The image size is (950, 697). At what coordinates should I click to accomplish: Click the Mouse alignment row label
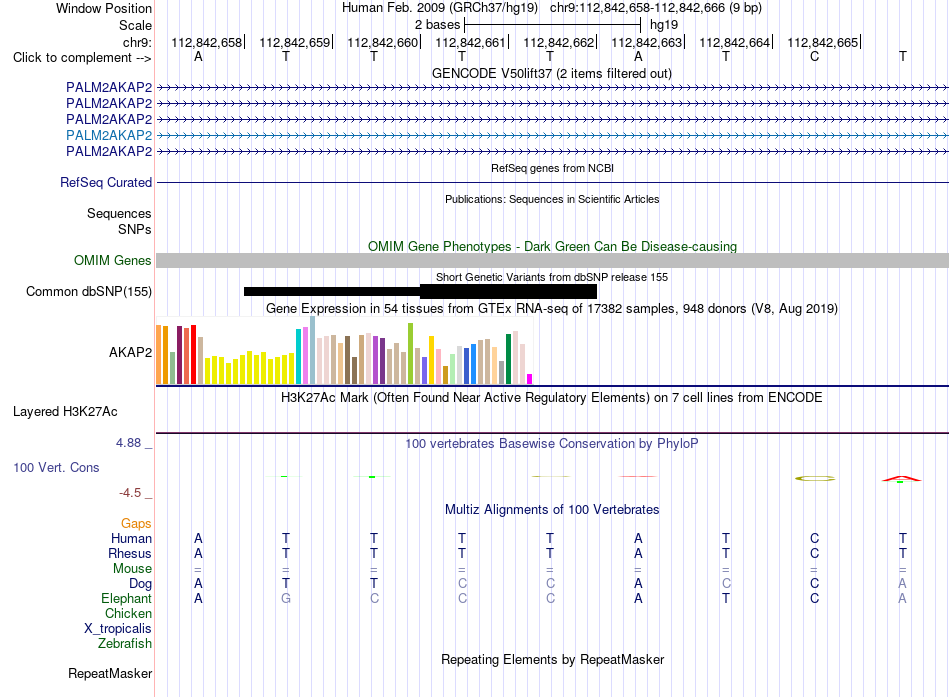[132, 569]
